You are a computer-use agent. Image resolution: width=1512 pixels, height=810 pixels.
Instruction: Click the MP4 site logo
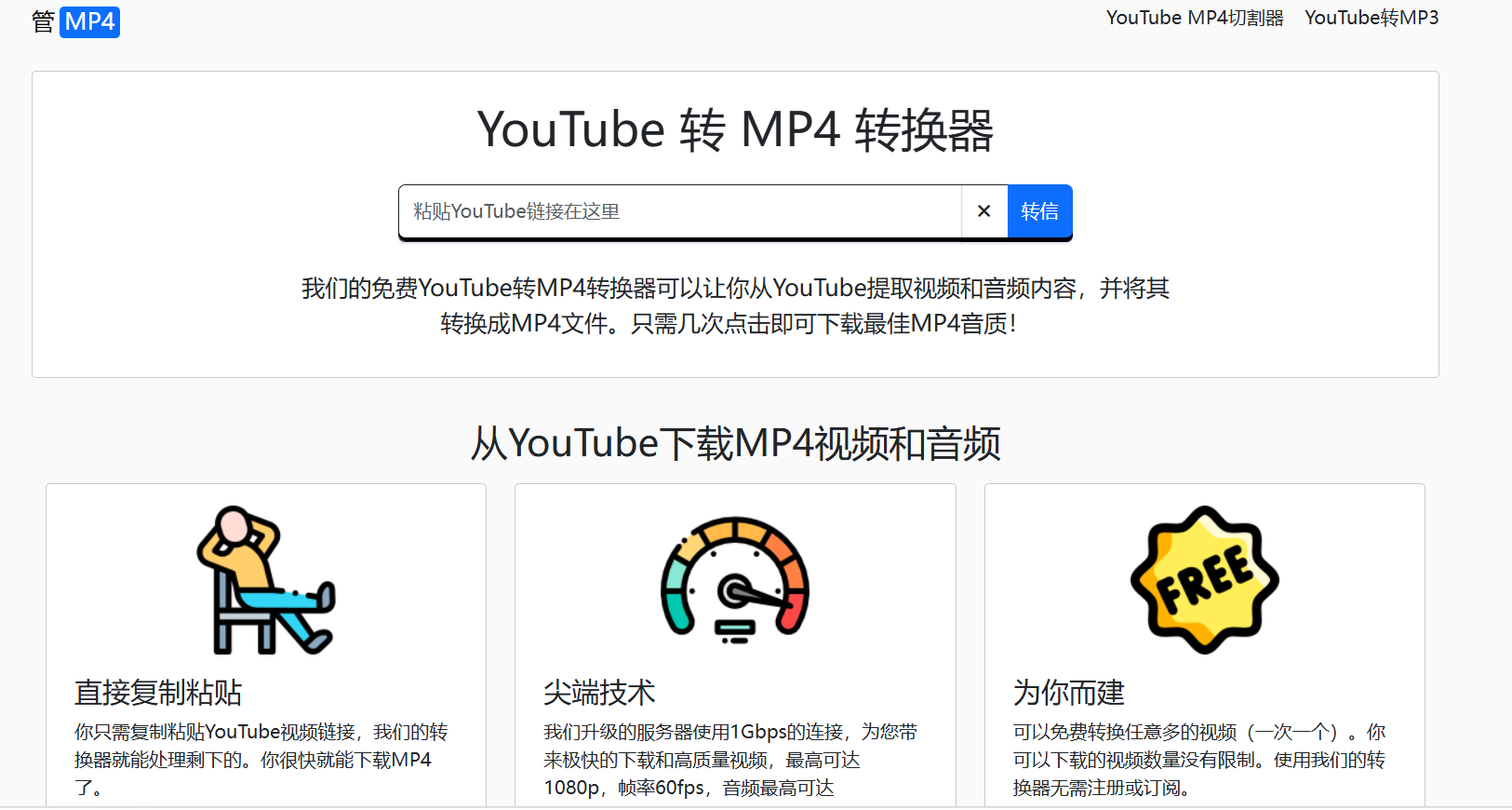[x=75, y=21]
